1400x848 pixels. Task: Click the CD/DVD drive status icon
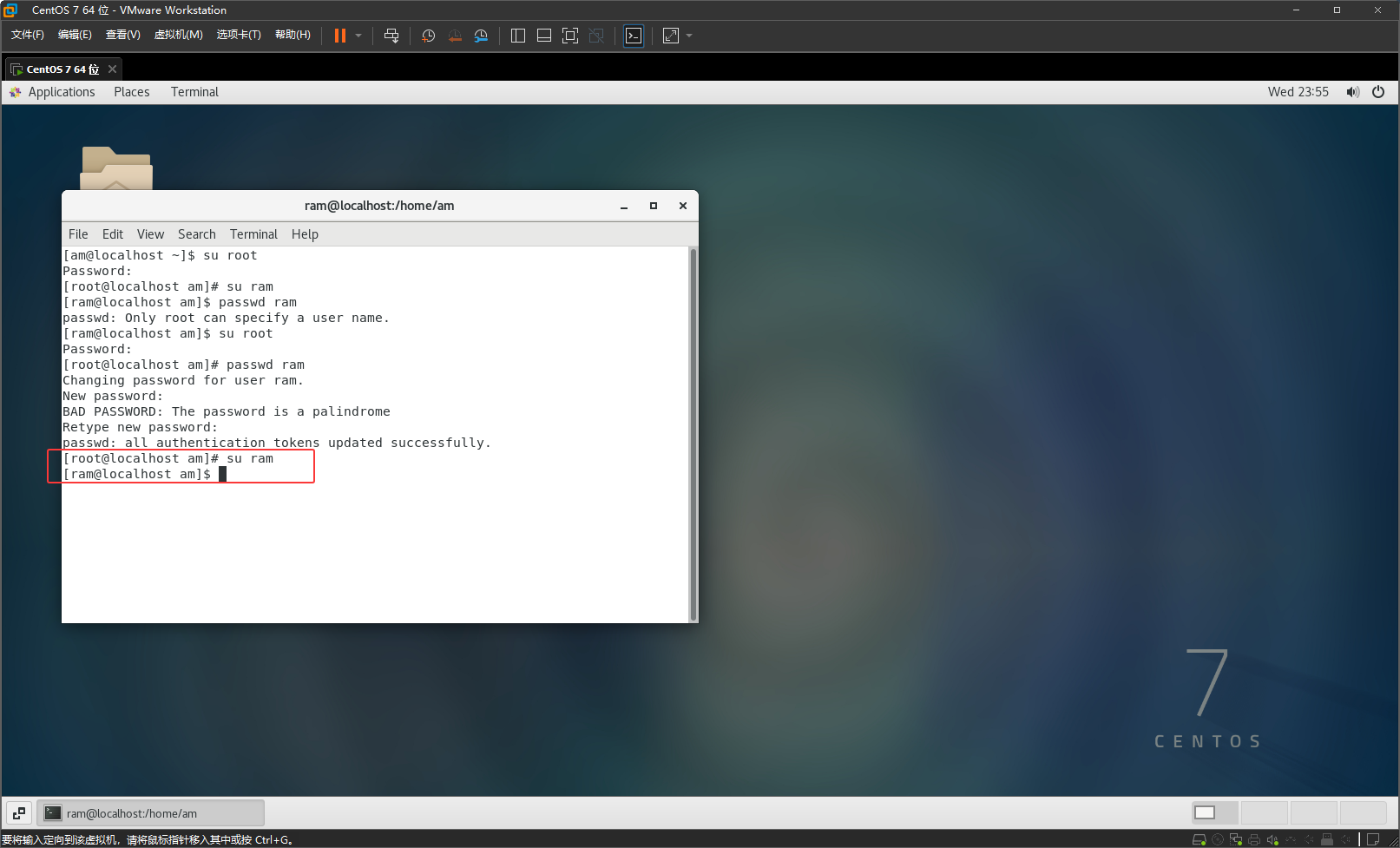(x=1218, y=839)
